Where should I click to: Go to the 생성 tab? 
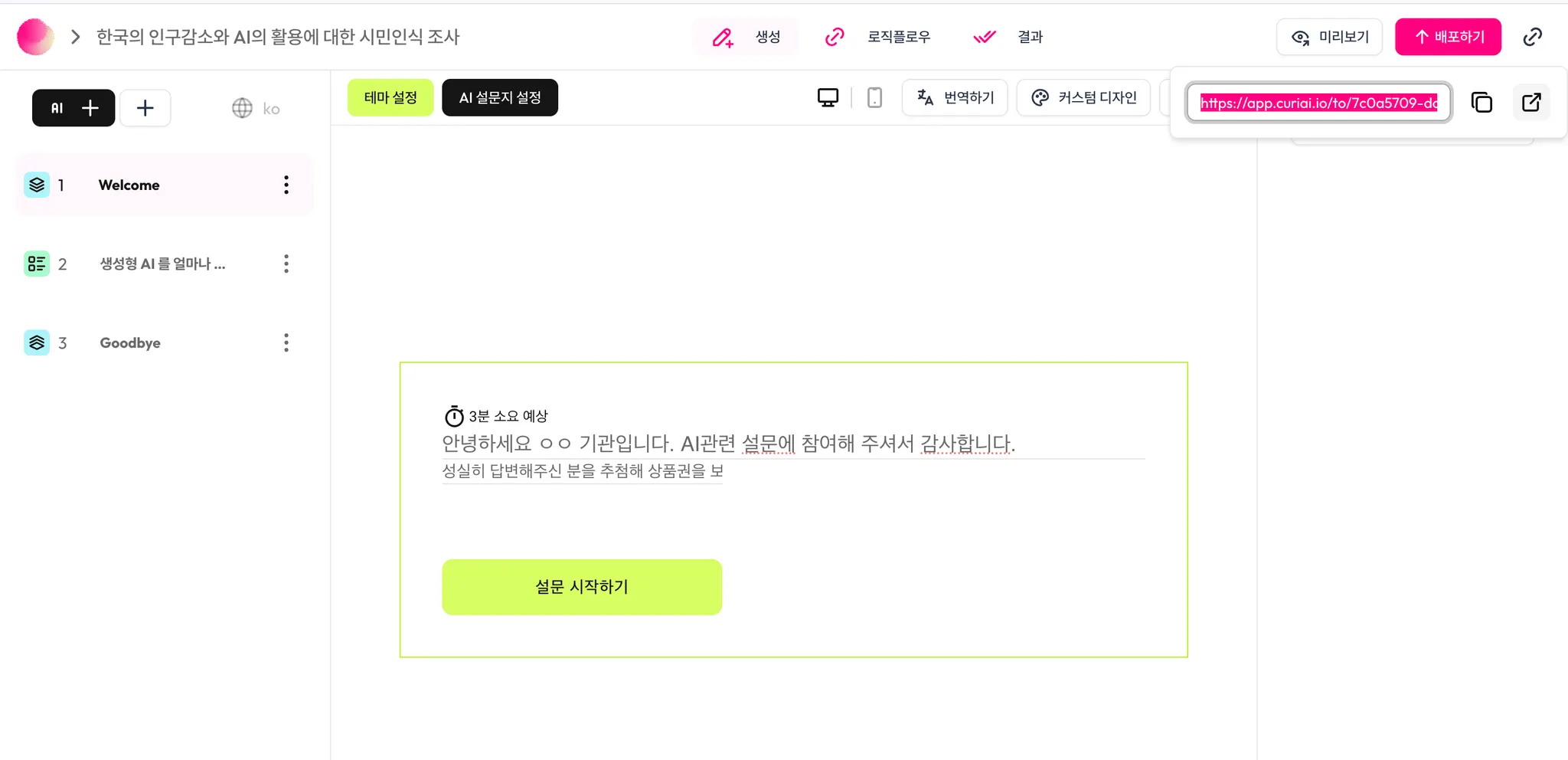tap(745, 37)
